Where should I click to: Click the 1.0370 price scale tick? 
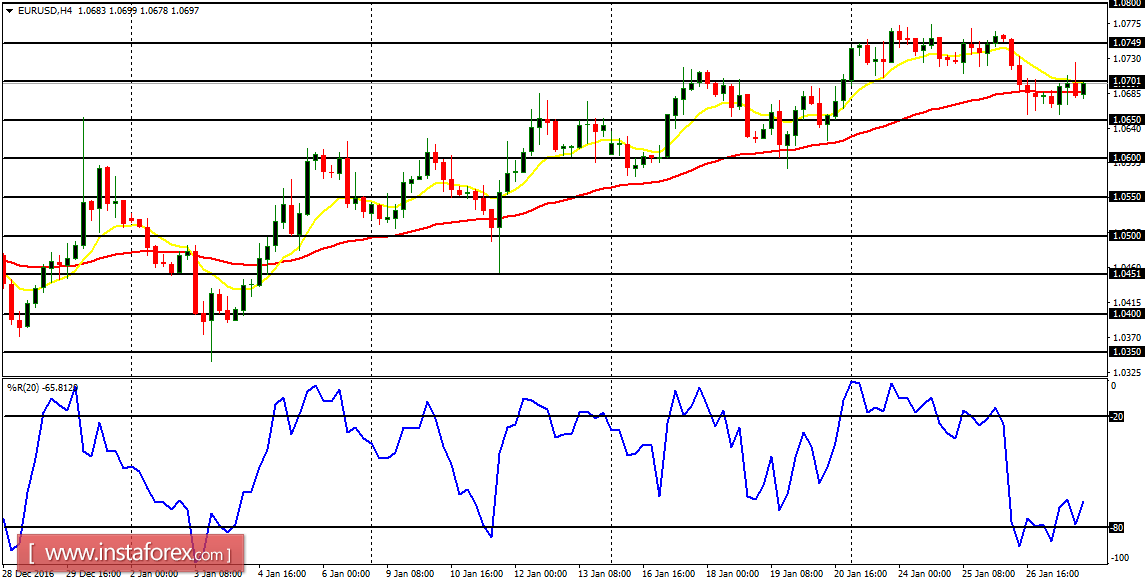point(1127,337)
